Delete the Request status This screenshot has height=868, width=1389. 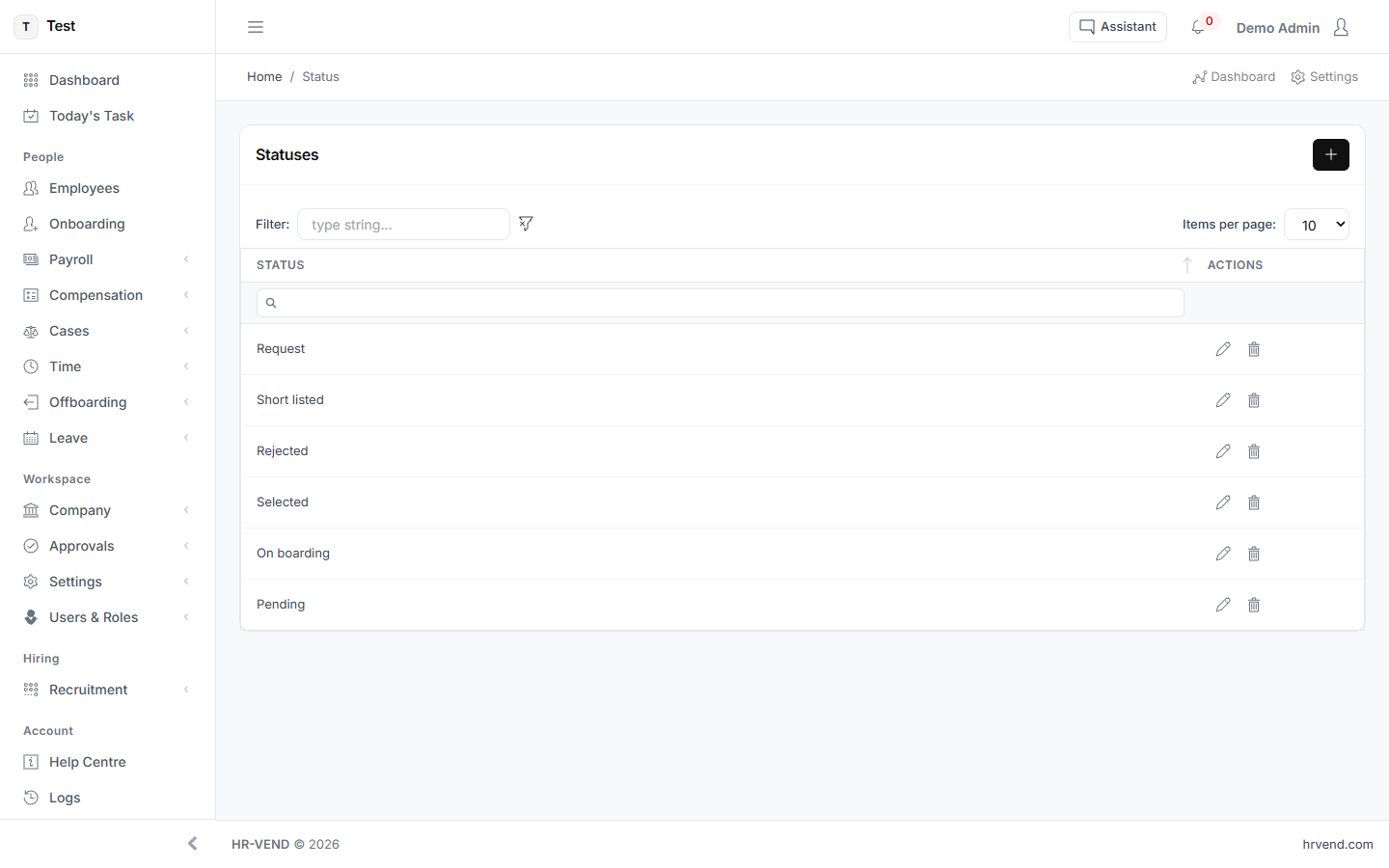1254,349
